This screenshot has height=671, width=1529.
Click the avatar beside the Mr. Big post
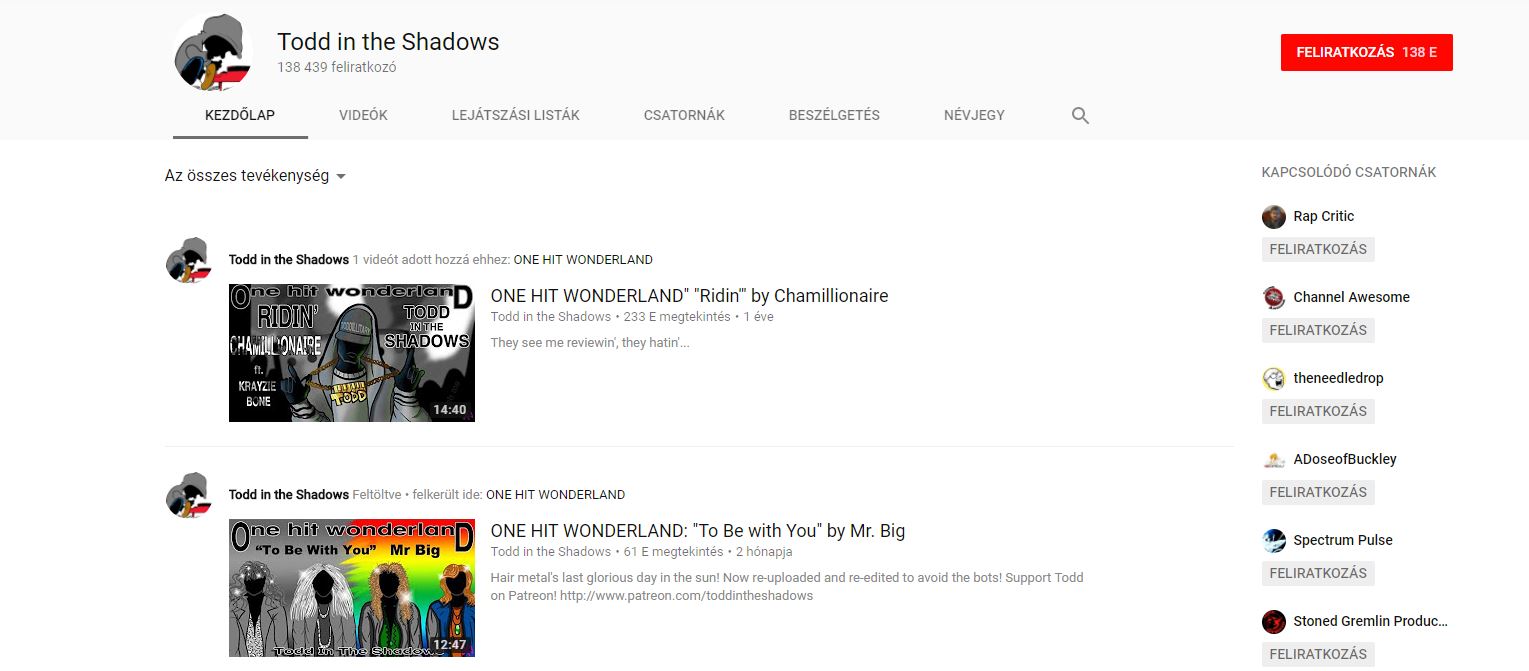pos(188,495)
